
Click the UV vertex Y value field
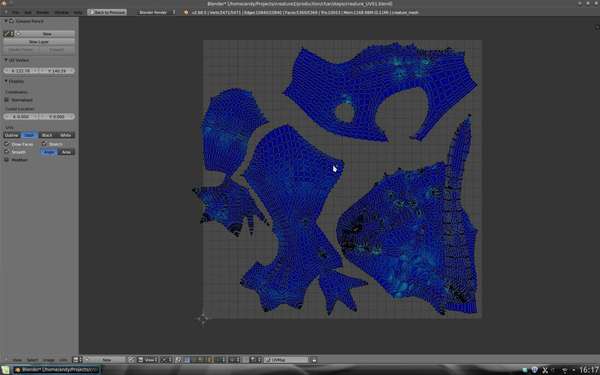click(x=57, y=71)
